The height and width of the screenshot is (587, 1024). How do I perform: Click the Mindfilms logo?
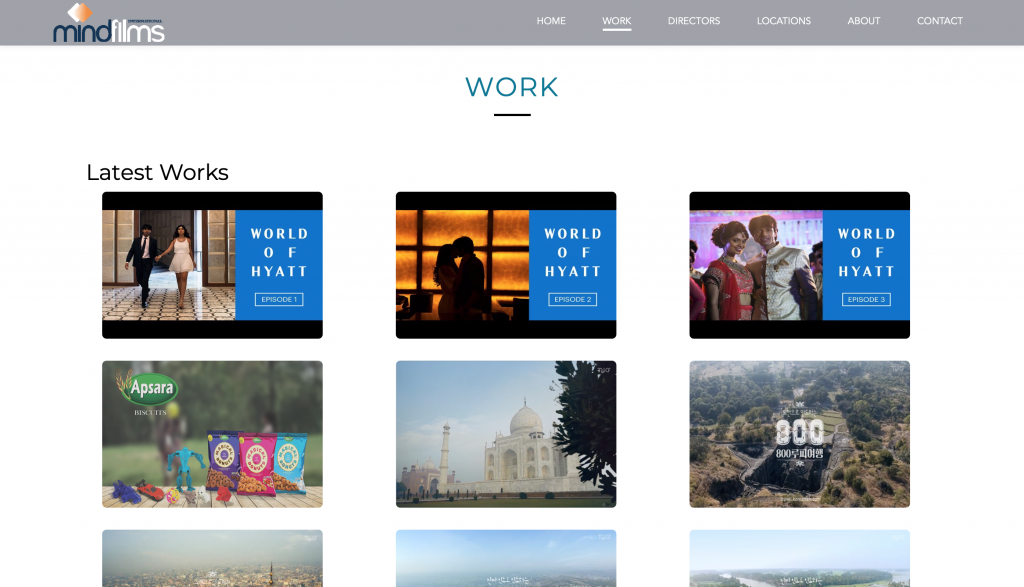pos(108,24)
